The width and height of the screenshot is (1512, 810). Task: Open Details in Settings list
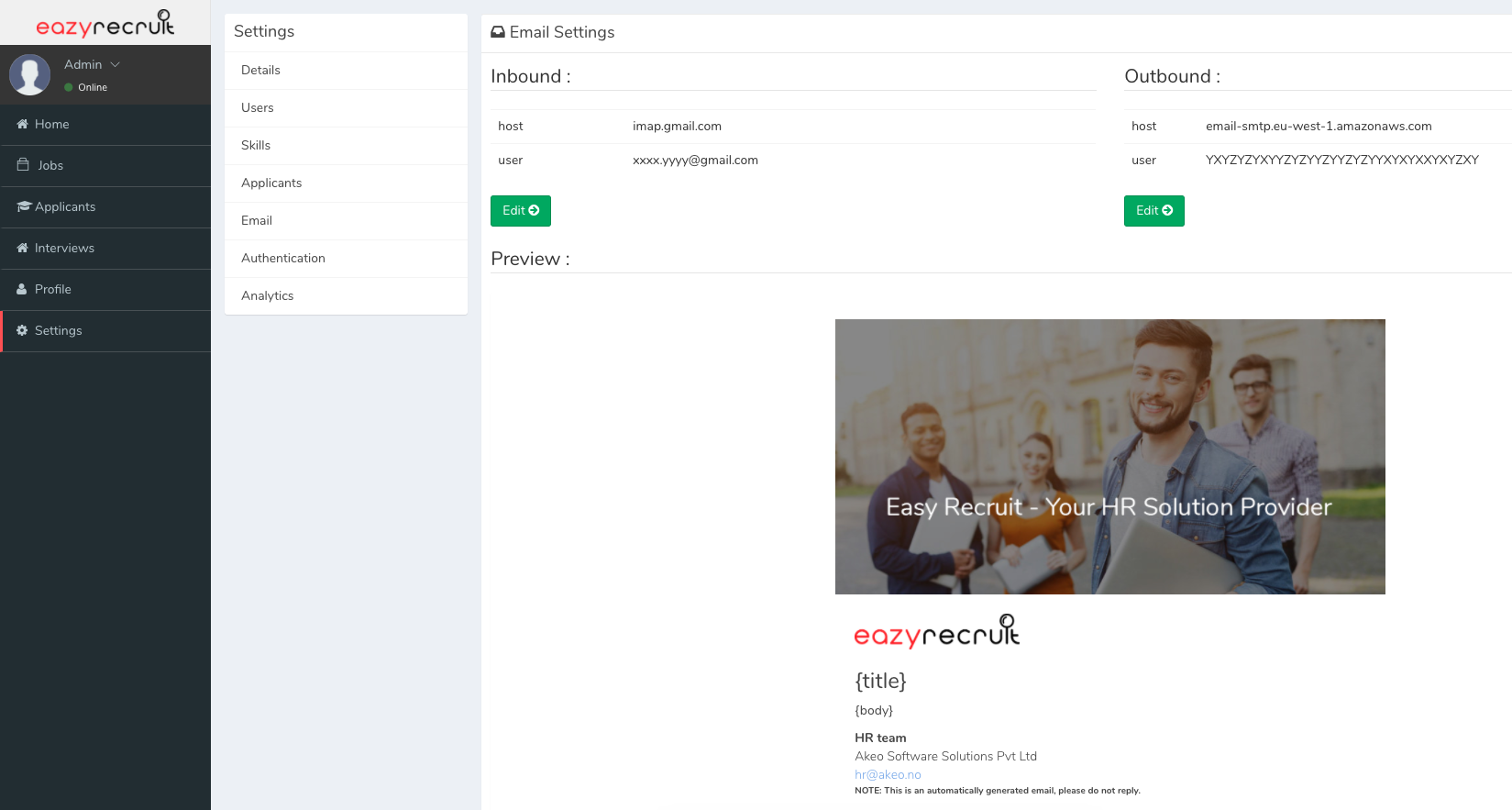[x=346, y=71]
